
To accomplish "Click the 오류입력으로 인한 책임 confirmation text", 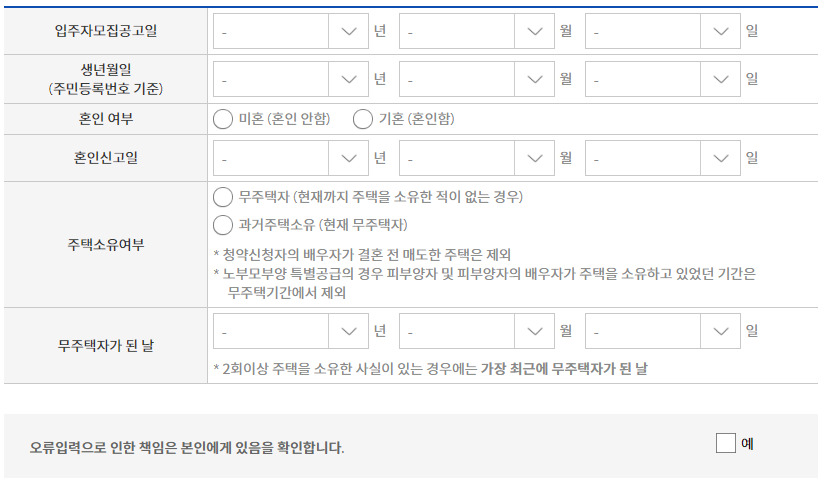I will (187, 448).
